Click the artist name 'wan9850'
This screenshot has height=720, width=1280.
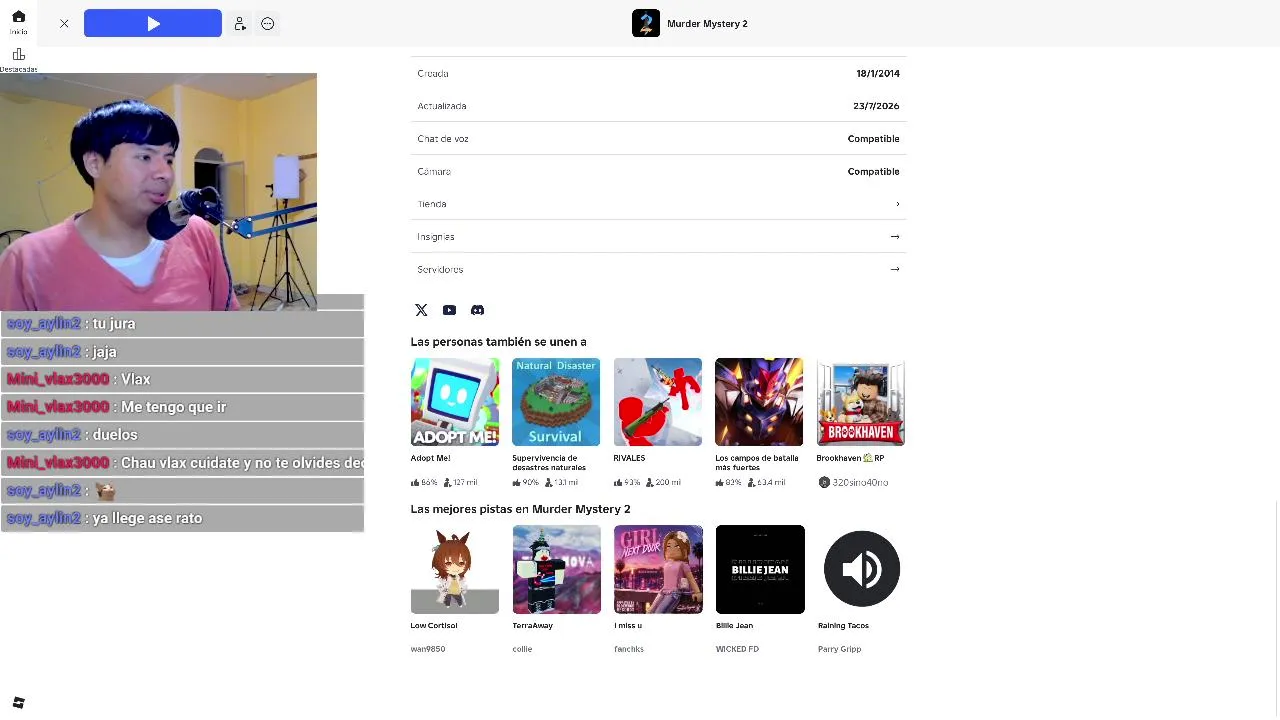[428, 649]
